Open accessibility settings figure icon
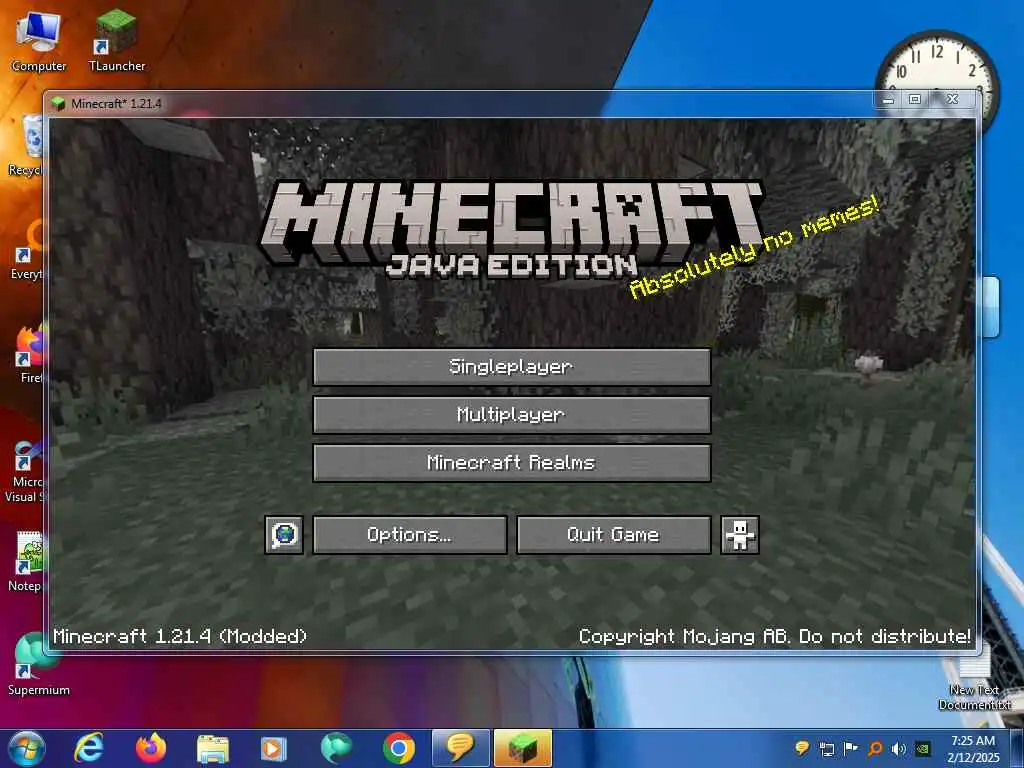 pos(740,535)
